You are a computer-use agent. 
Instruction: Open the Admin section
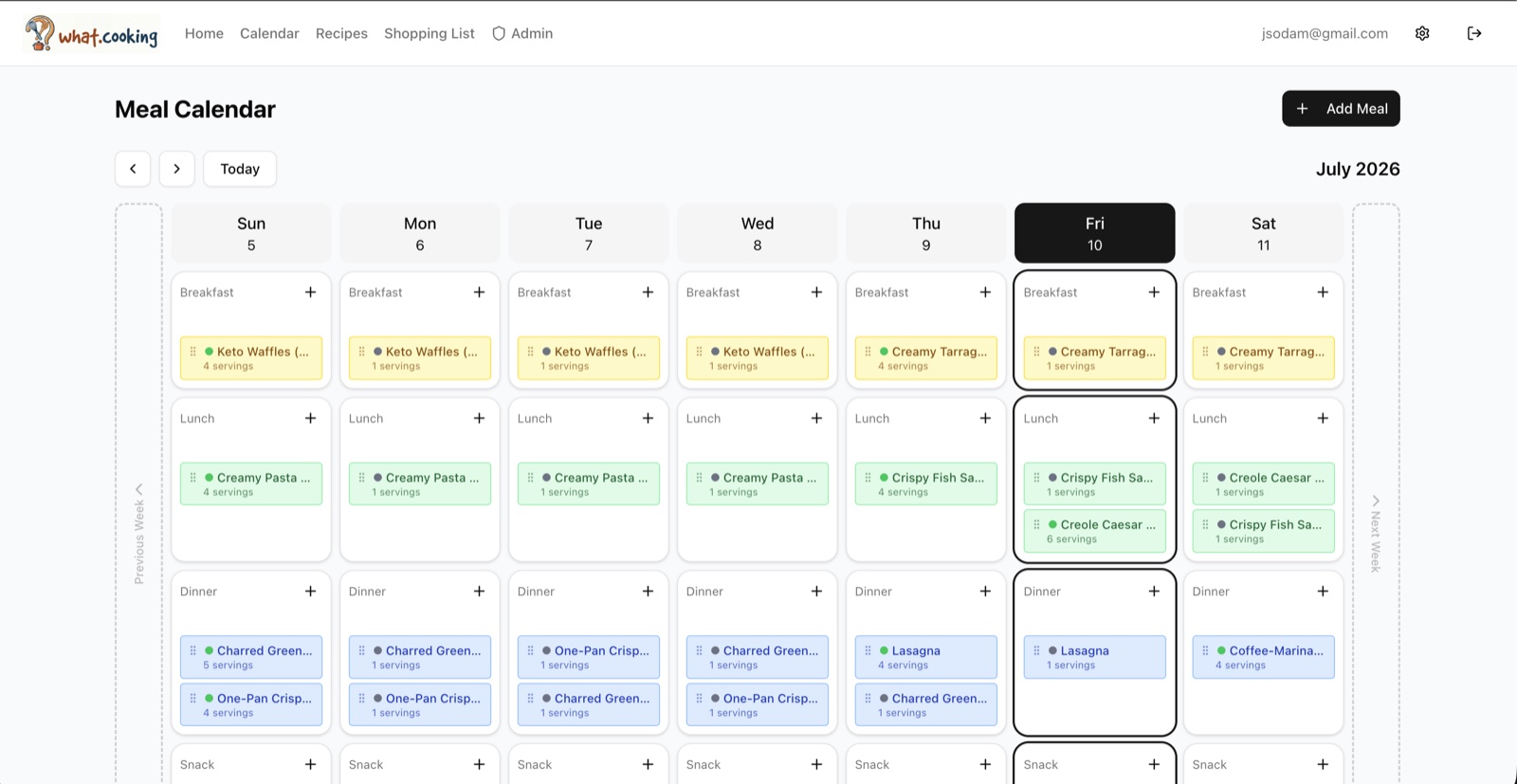tap(522, 33)
